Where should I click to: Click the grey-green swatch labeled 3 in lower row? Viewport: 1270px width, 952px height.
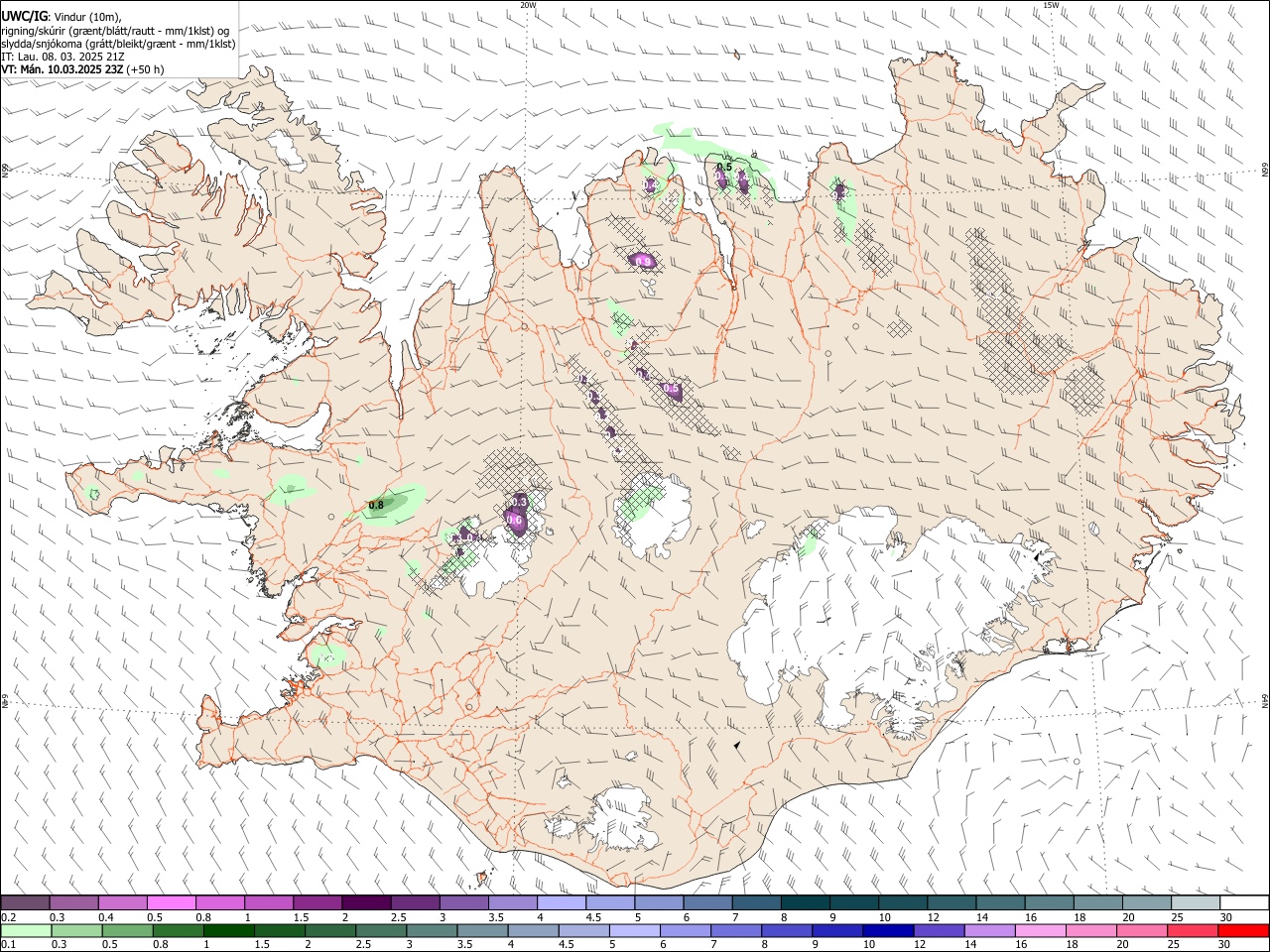[x=431, y=930]
